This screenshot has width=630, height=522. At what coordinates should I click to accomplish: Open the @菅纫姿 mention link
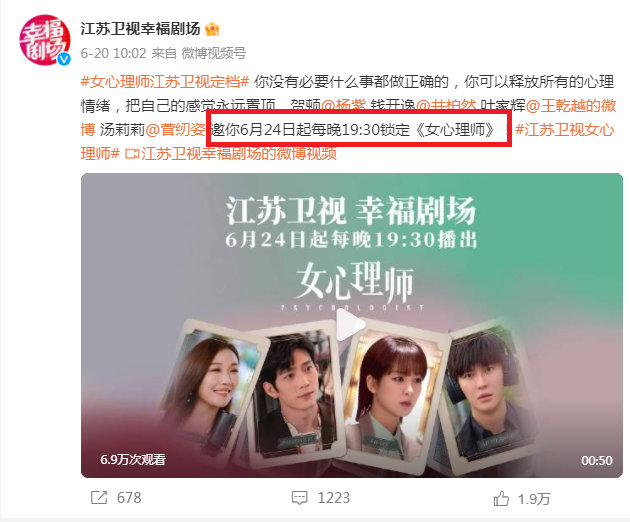click(x=175, y=130)
